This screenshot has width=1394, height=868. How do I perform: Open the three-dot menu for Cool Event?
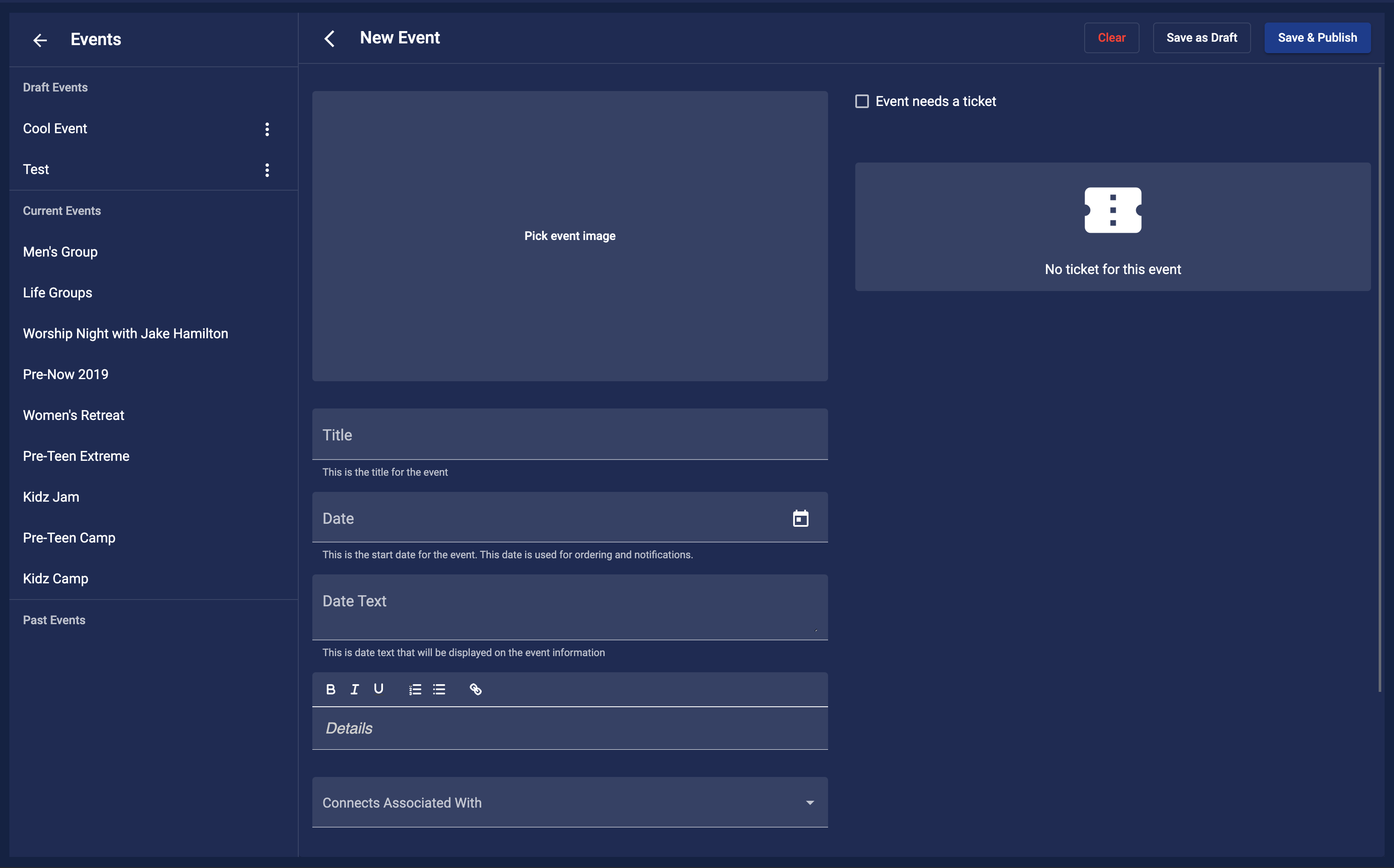click(x=266, y=129)
